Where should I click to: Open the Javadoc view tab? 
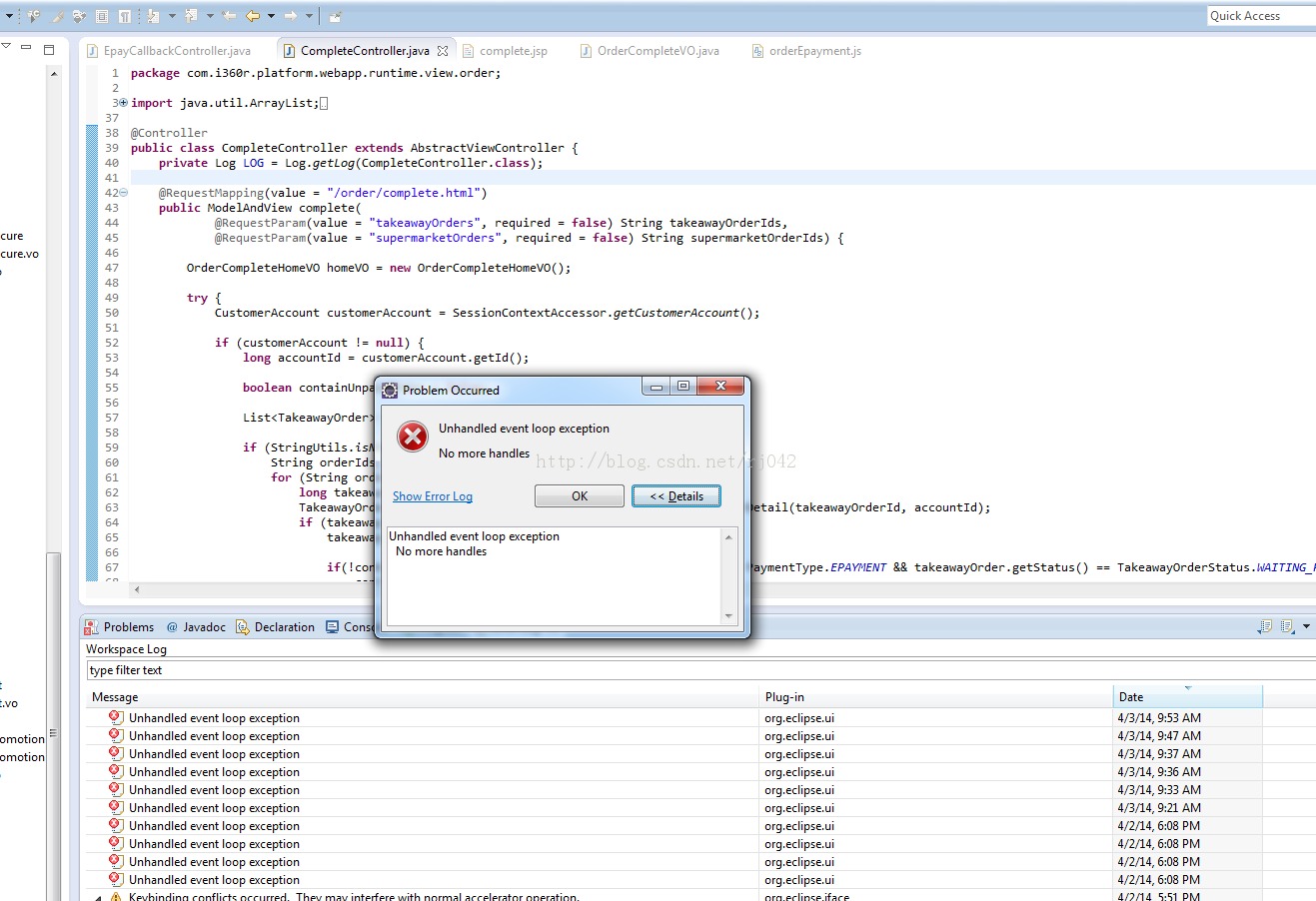tap(196, 627)
